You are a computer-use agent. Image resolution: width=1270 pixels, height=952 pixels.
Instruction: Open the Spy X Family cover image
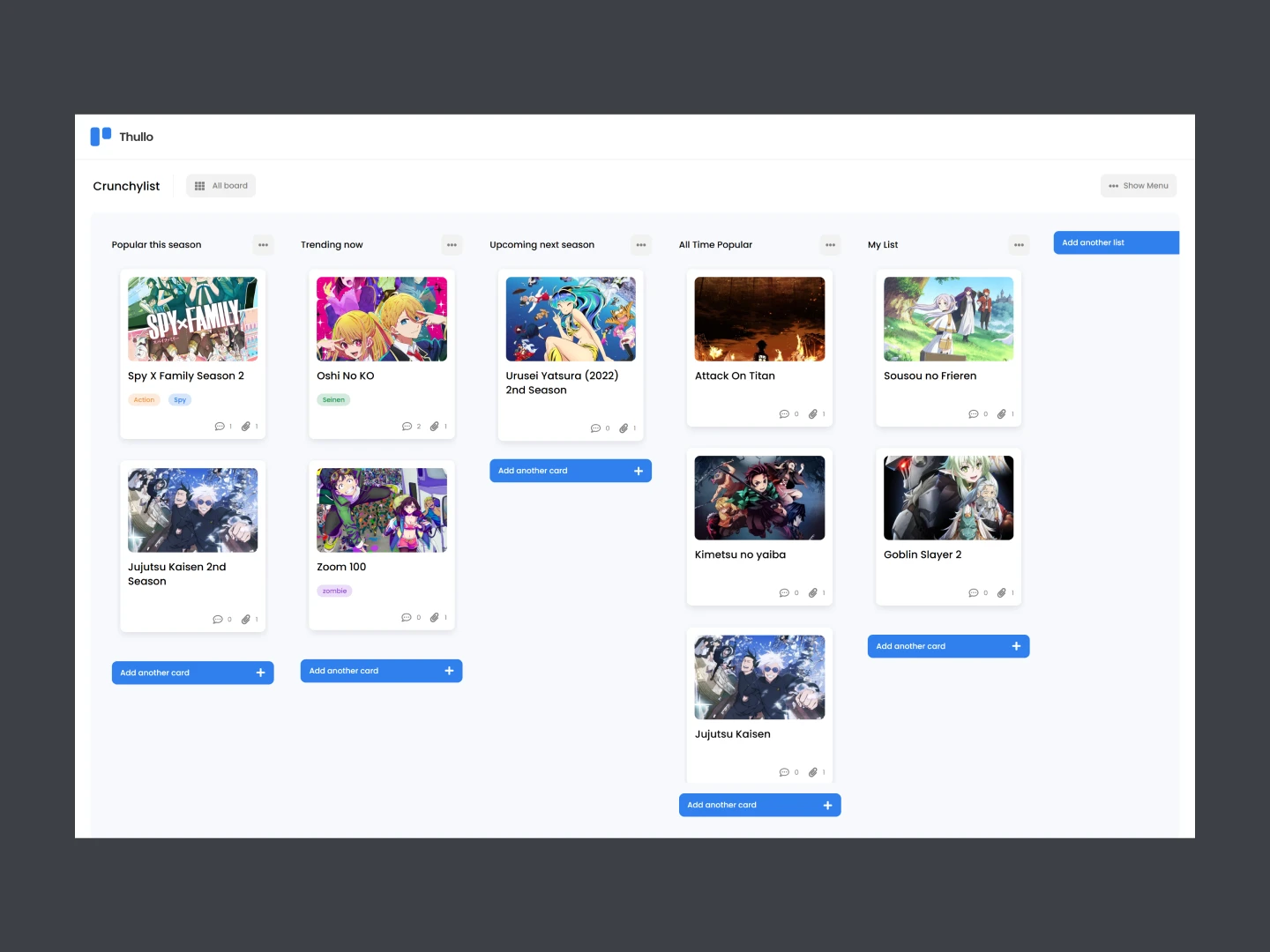click(x=192, y=319)
